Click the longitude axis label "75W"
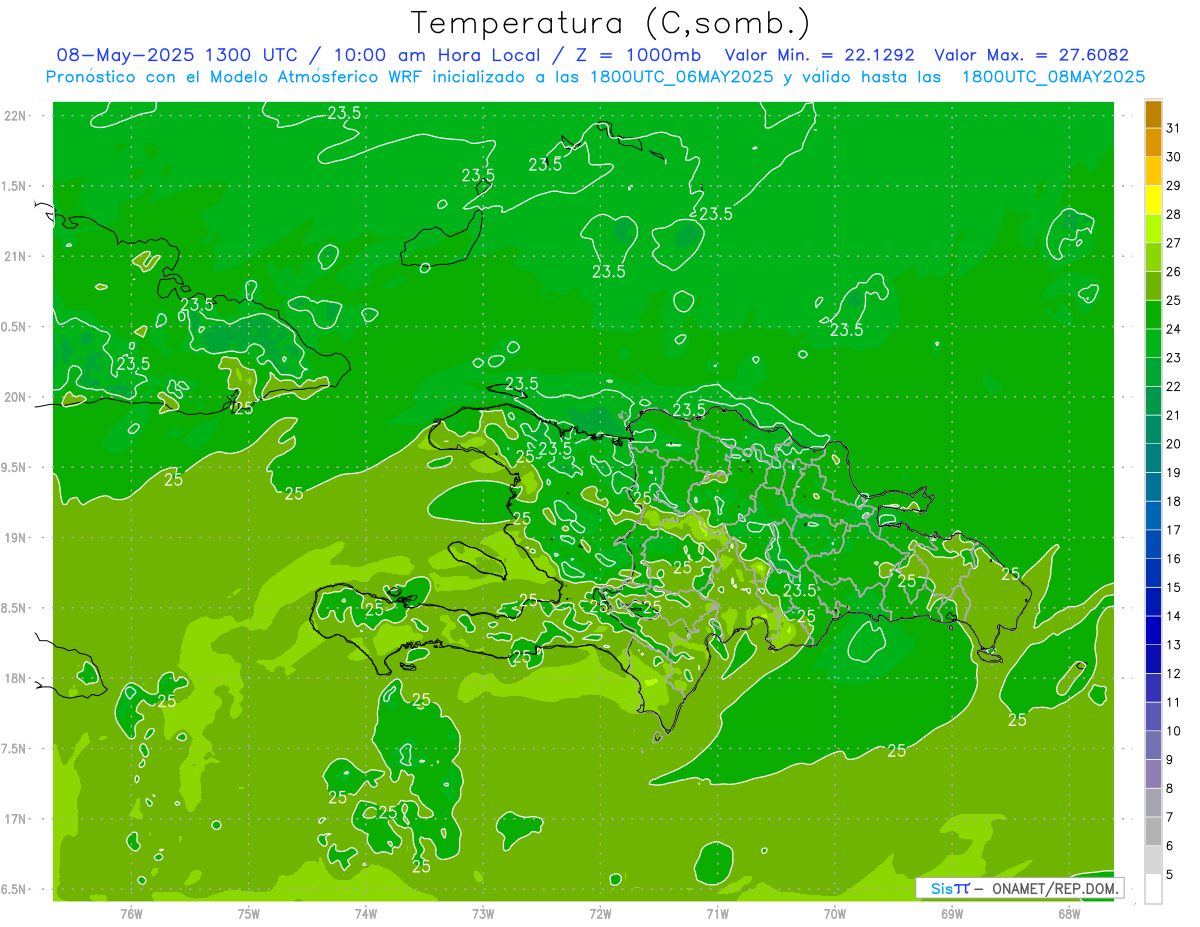1200x927 pixels. click(x=248, y=913)
